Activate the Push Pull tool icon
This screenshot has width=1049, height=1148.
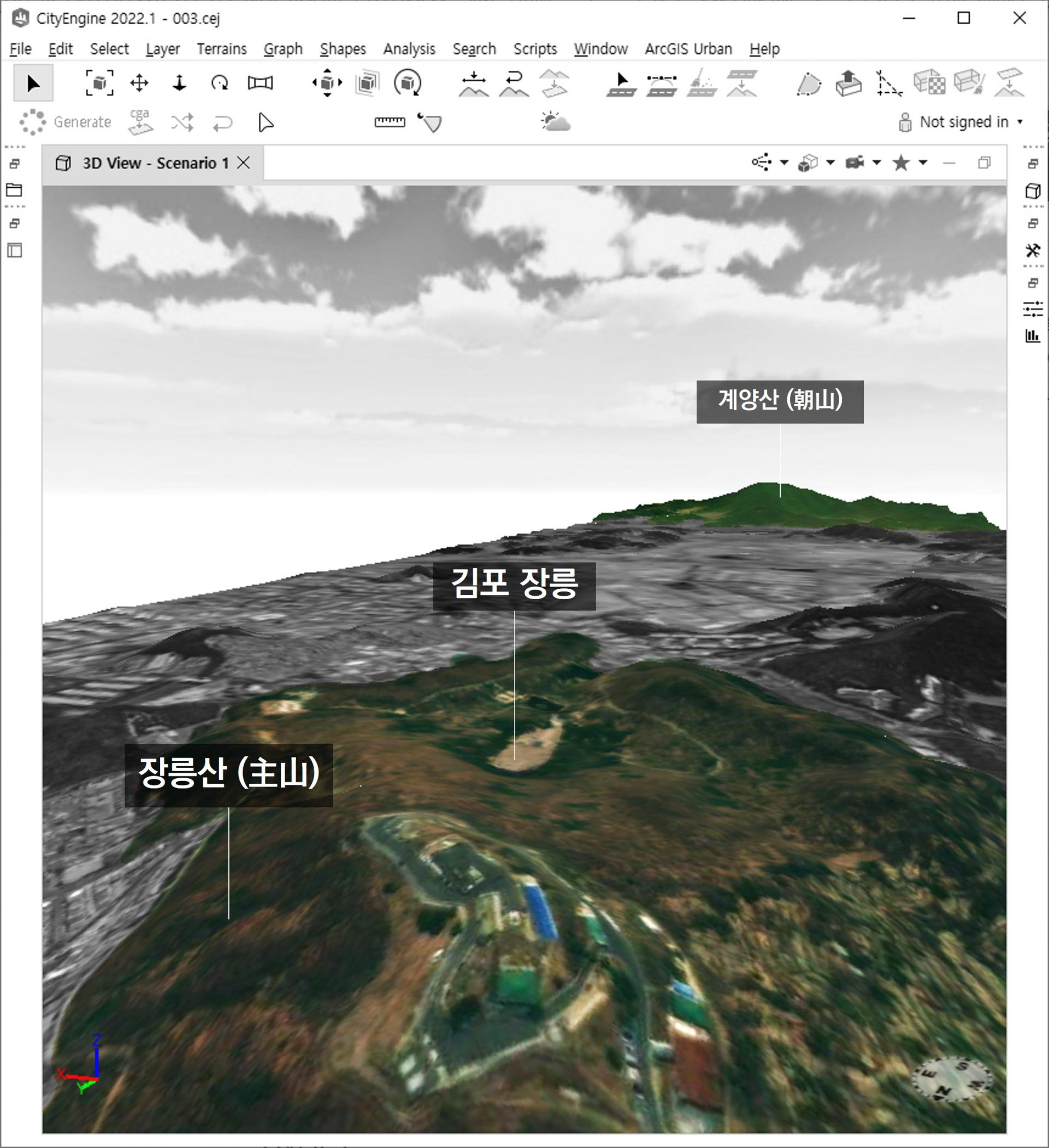[848, 84]
